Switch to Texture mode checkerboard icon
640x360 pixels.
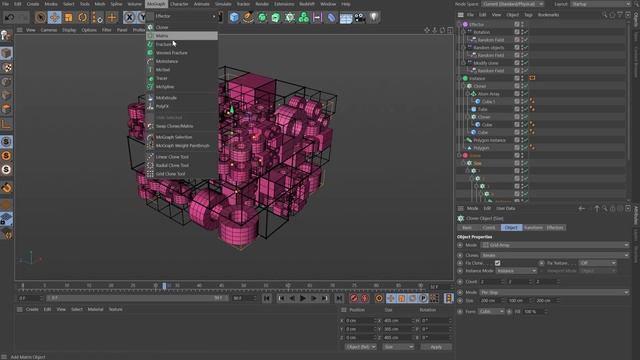[x=6, y=68]
